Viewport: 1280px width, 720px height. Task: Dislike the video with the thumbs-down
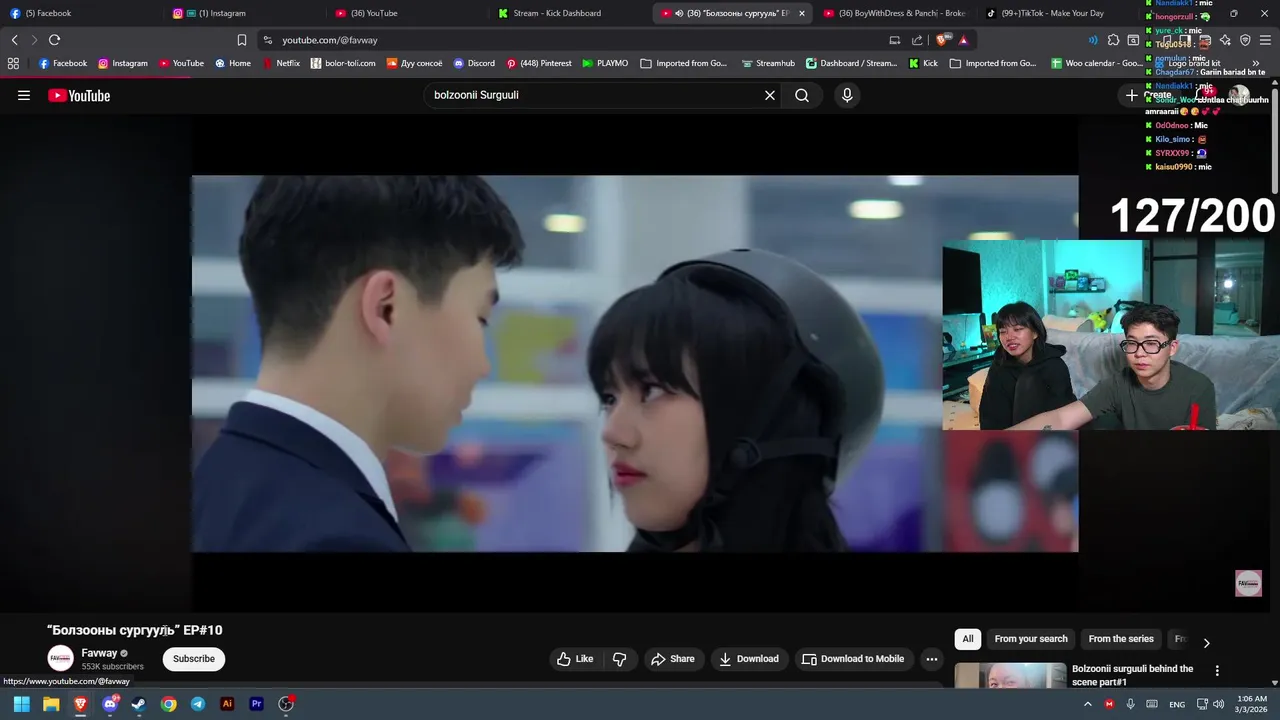[x=619, y=659]
